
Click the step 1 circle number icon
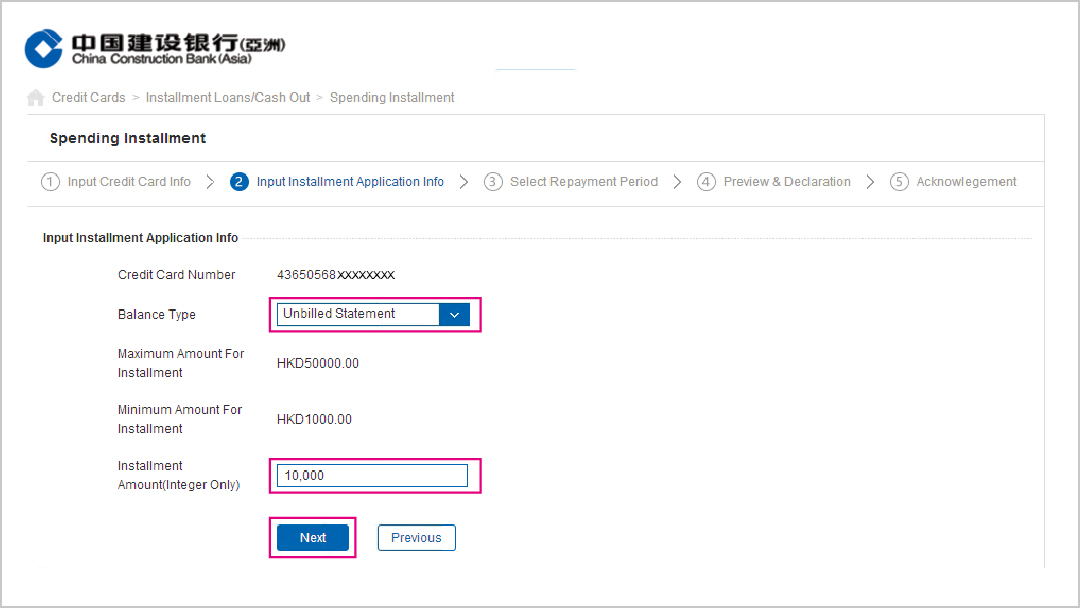tap(50, 182)
